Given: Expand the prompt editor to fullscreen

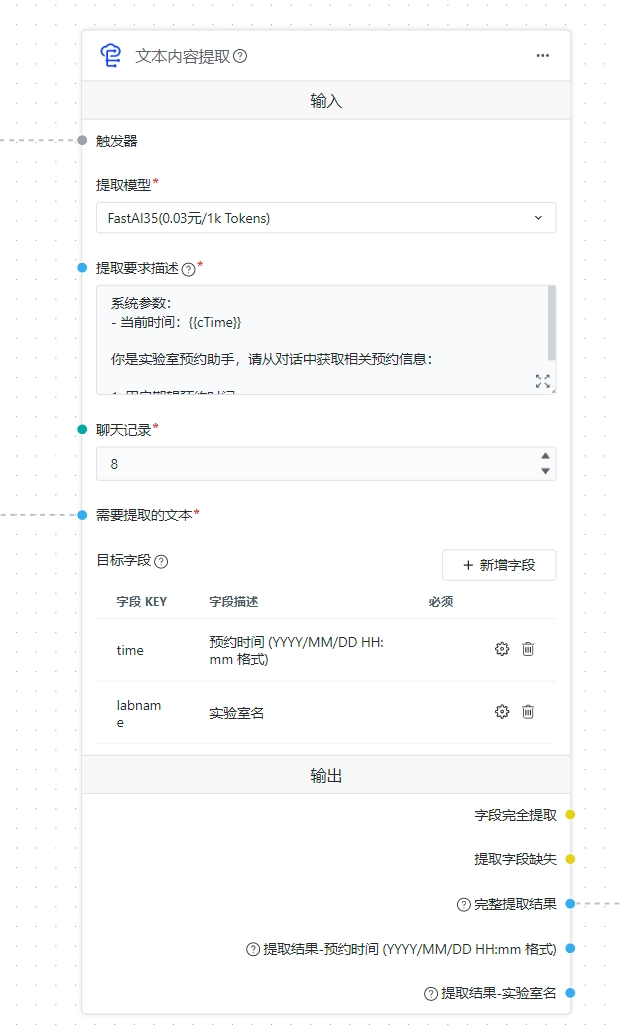Looking at the screenshot, I should tap(542, 381).
